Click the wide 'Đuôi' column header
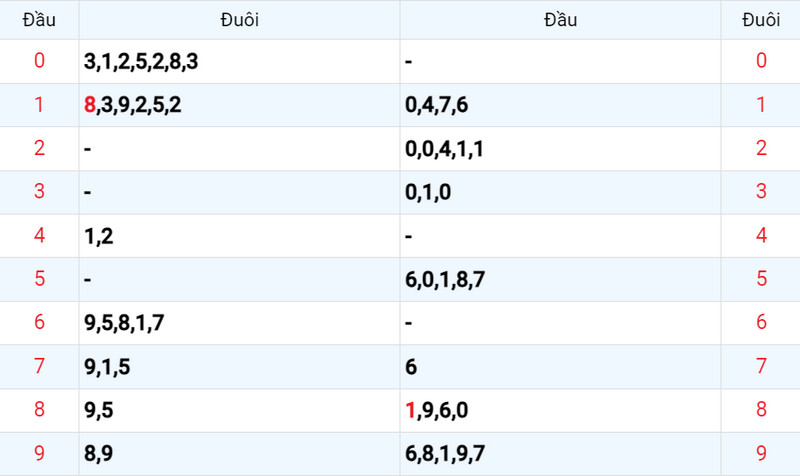This screenshot has width=800, height=476. point(239,20)
